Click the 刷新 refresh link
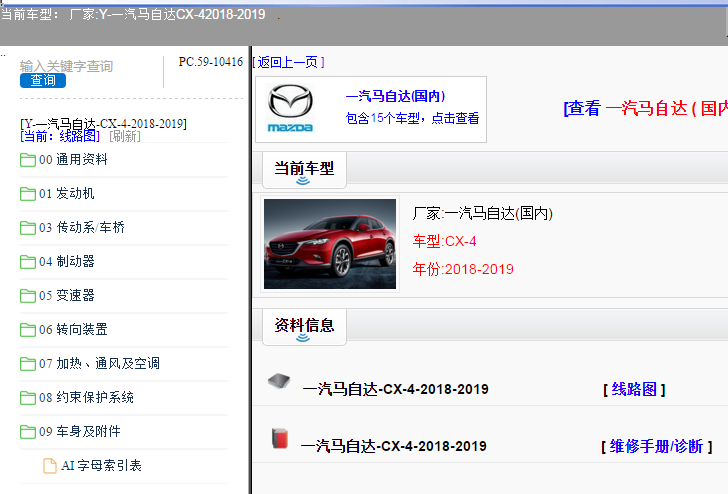 (125, 136)
